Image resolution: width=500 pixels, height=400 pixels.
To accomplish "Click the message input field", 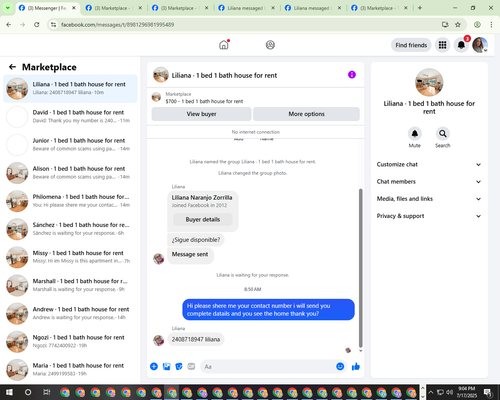I will click(267, 367).
